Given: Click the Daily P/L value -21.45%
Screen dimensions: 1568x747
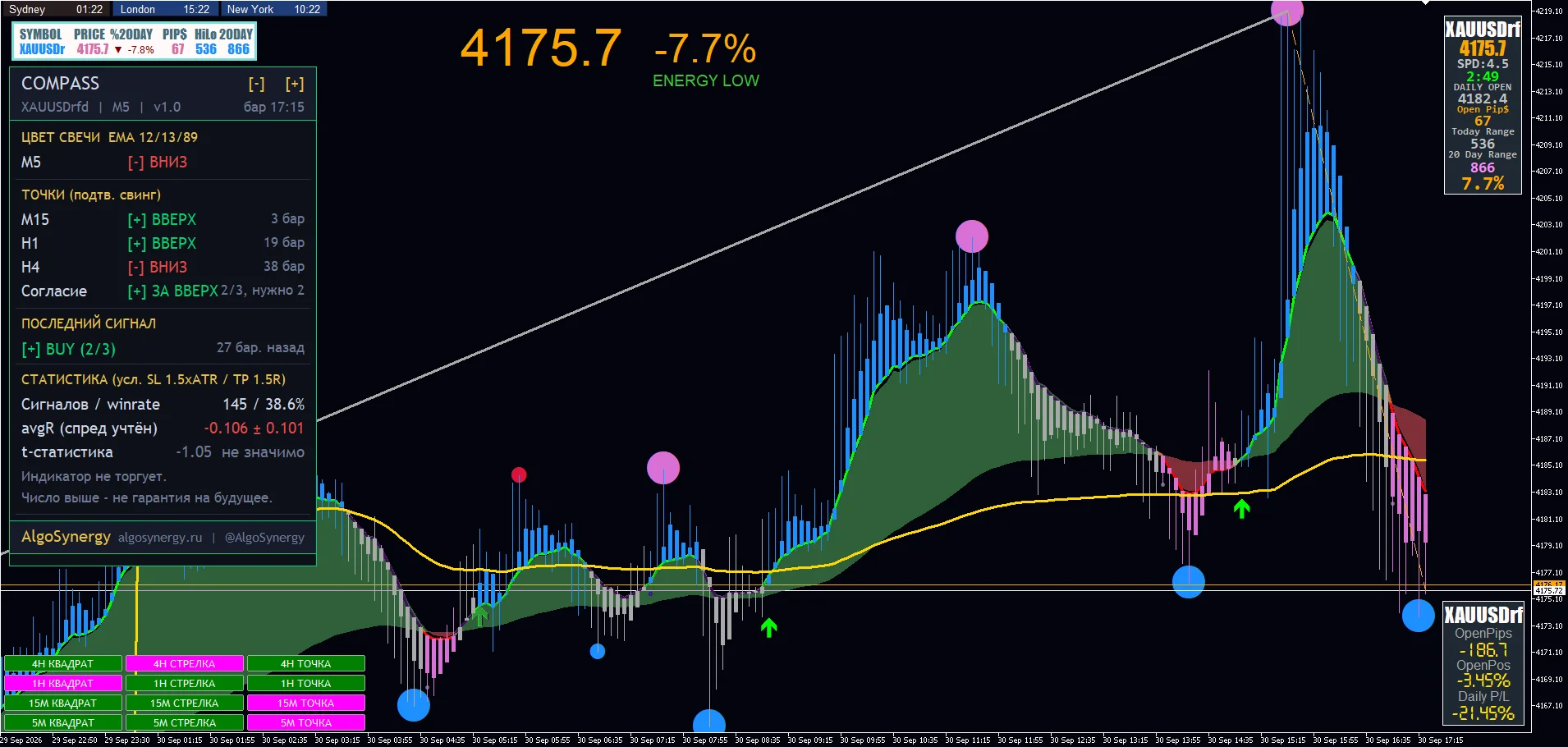Looking at the screenshot, I should point(1483,713).
